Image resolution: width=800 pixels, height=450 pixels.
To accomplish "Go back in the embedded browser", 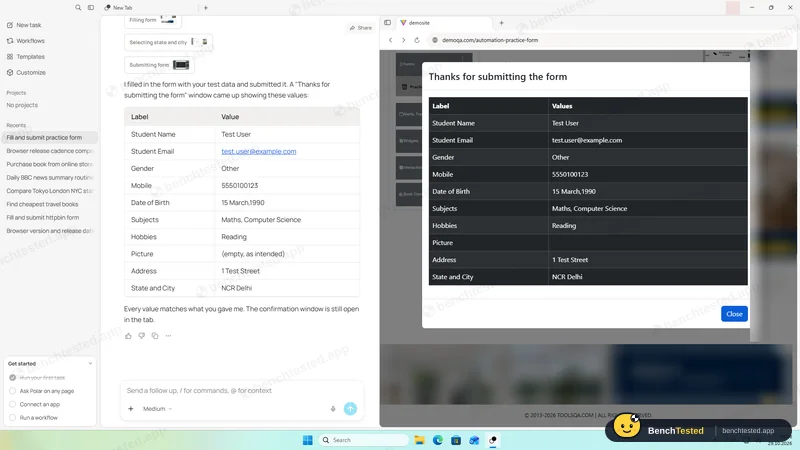I will (x=391, y=40).
